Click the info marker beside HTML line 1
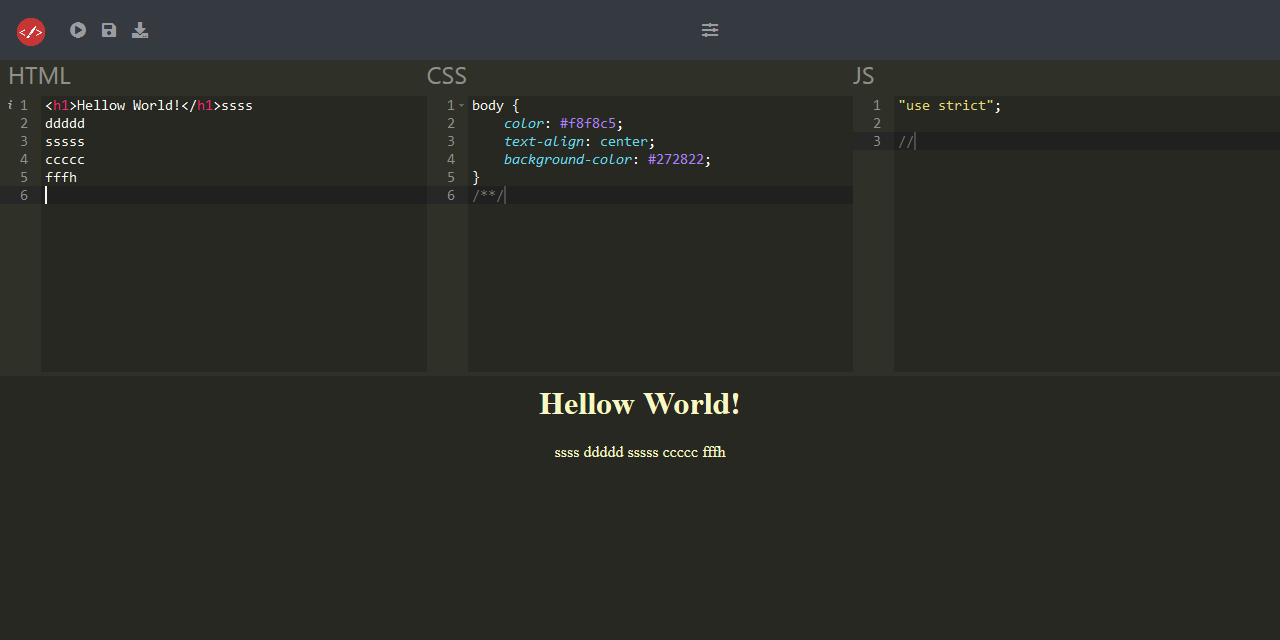 [x=10, y=105]
